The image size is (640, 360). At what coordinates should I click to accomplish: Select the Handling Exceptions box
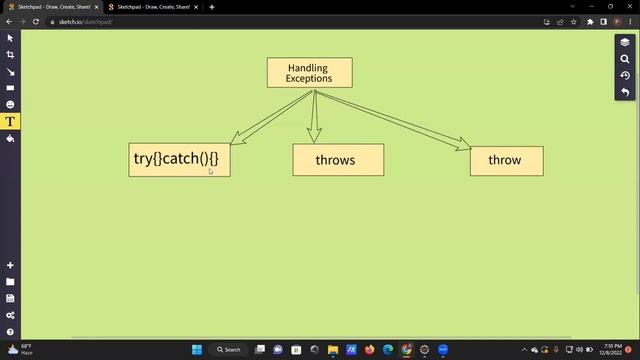pyautogui.click(x=310, y=73)
